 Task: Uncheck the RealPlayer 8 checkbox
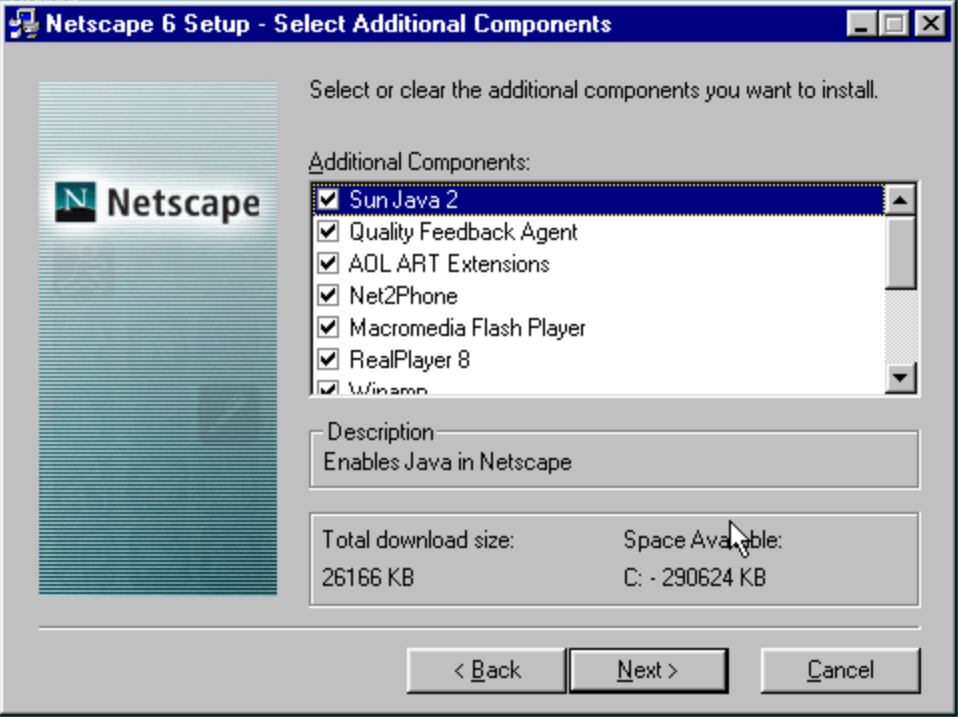(x=328, y=359)
